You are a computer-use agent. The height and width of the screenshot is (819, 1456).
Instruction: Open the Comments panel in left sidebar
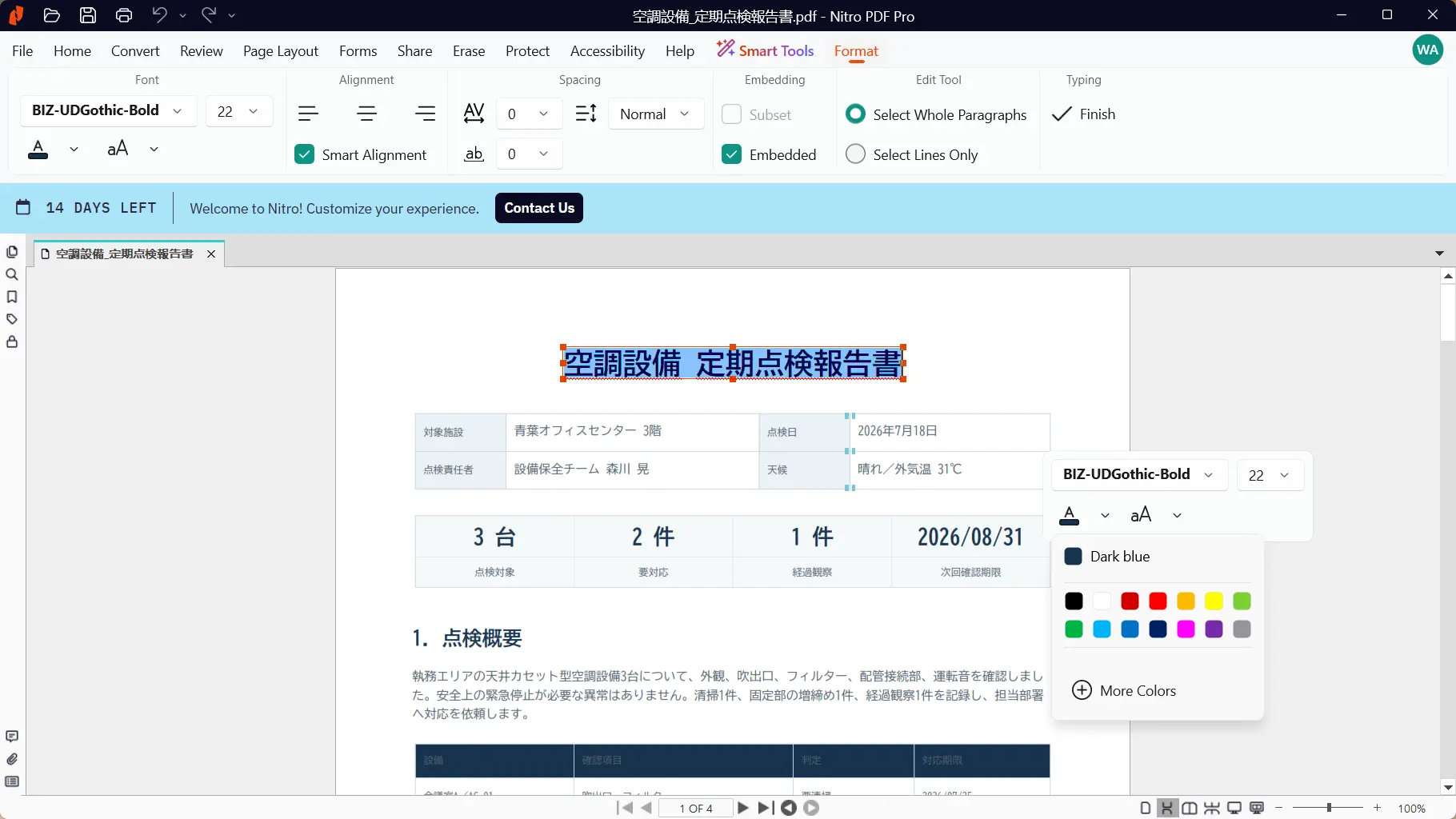point(12,737)
